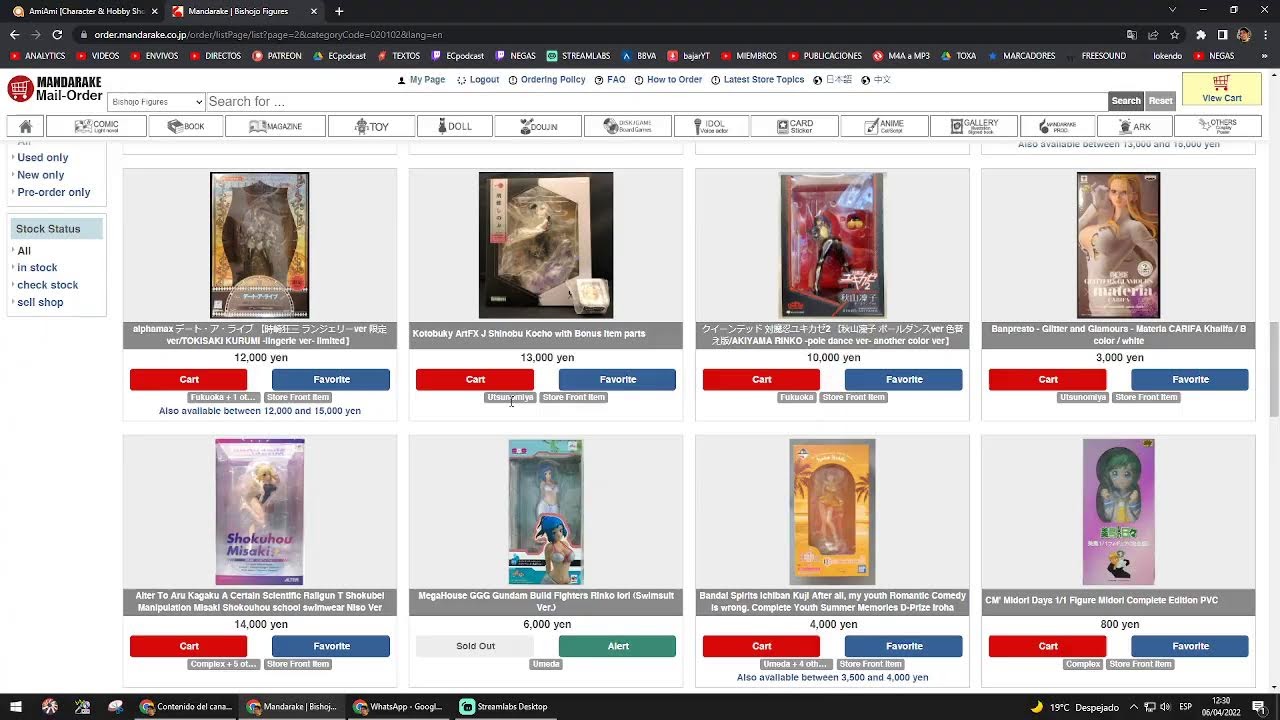1280x720 pixels.
Task: Open the View Cart icon
Action: pyautogui.click(x=1221, y=89)
